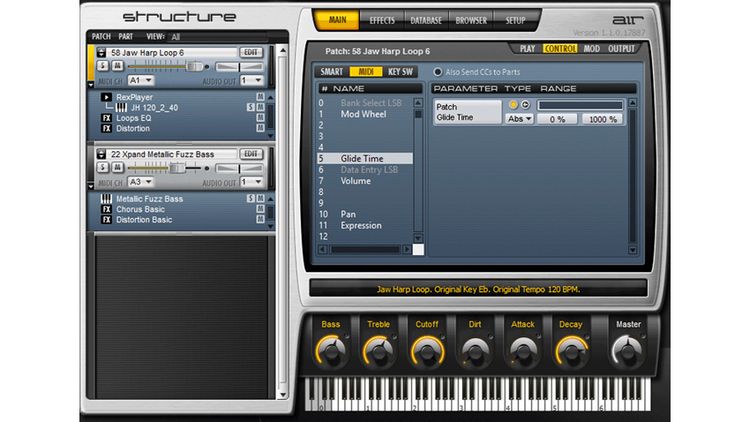Open the Output page

tap(621, 49)
